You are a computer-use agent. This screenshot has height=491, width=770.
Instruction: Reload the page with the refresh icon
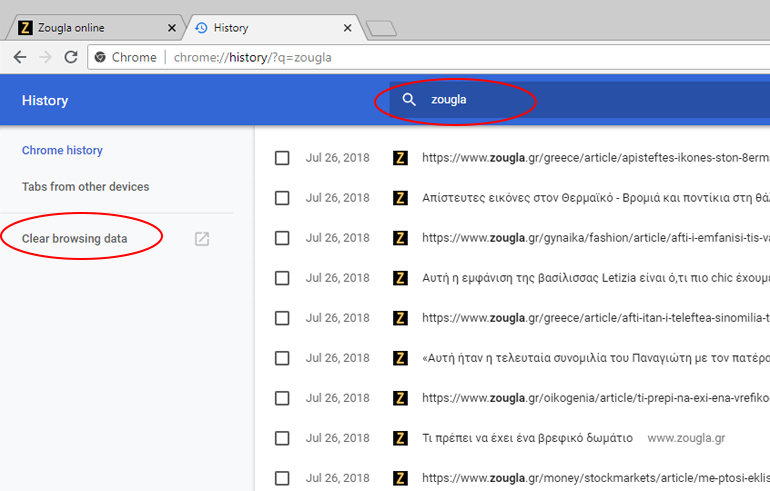point(71,57)
